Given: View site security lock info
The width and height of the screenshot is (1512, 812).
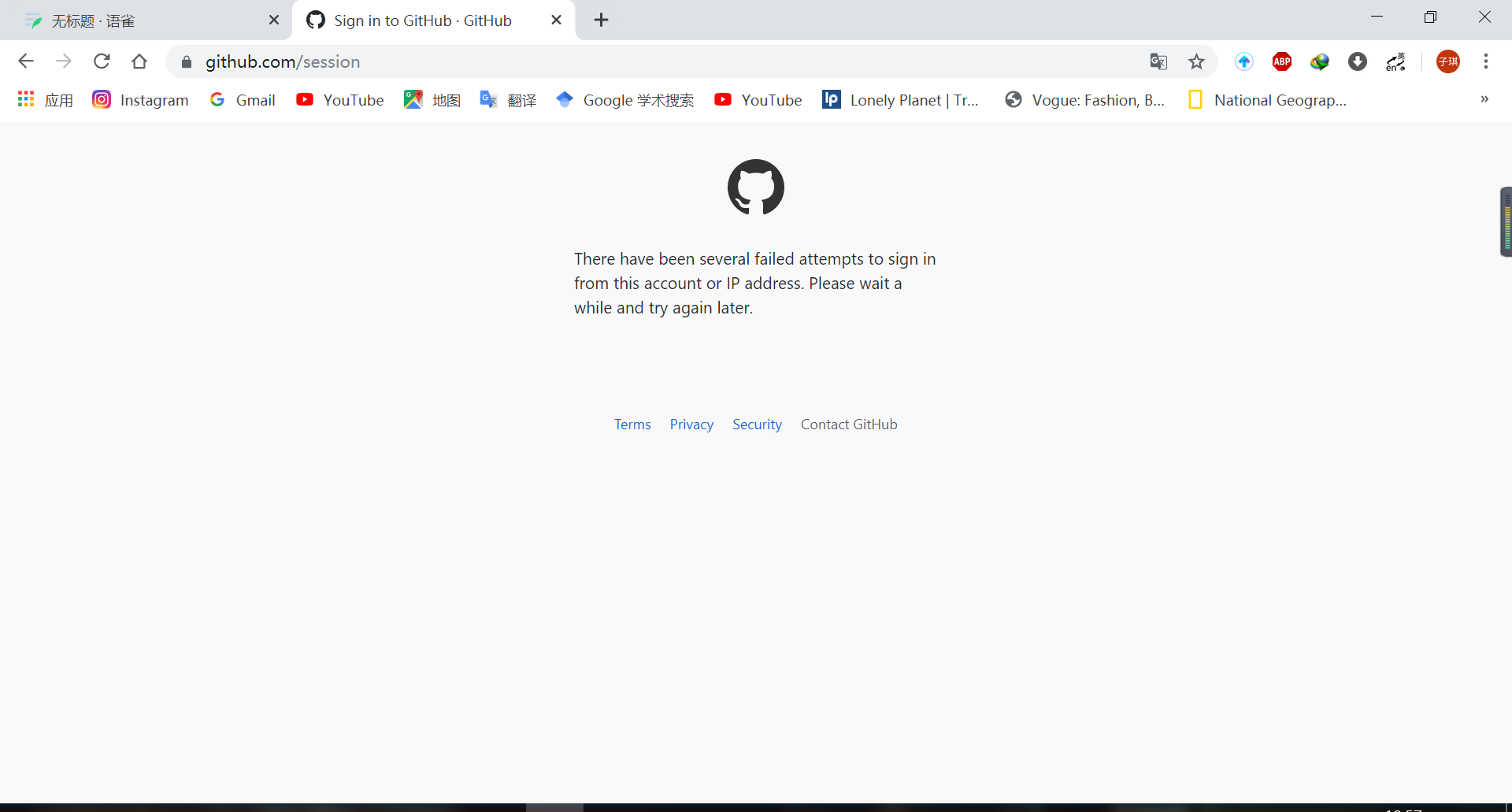Looking at the screenshot, I should pos(187,62).
